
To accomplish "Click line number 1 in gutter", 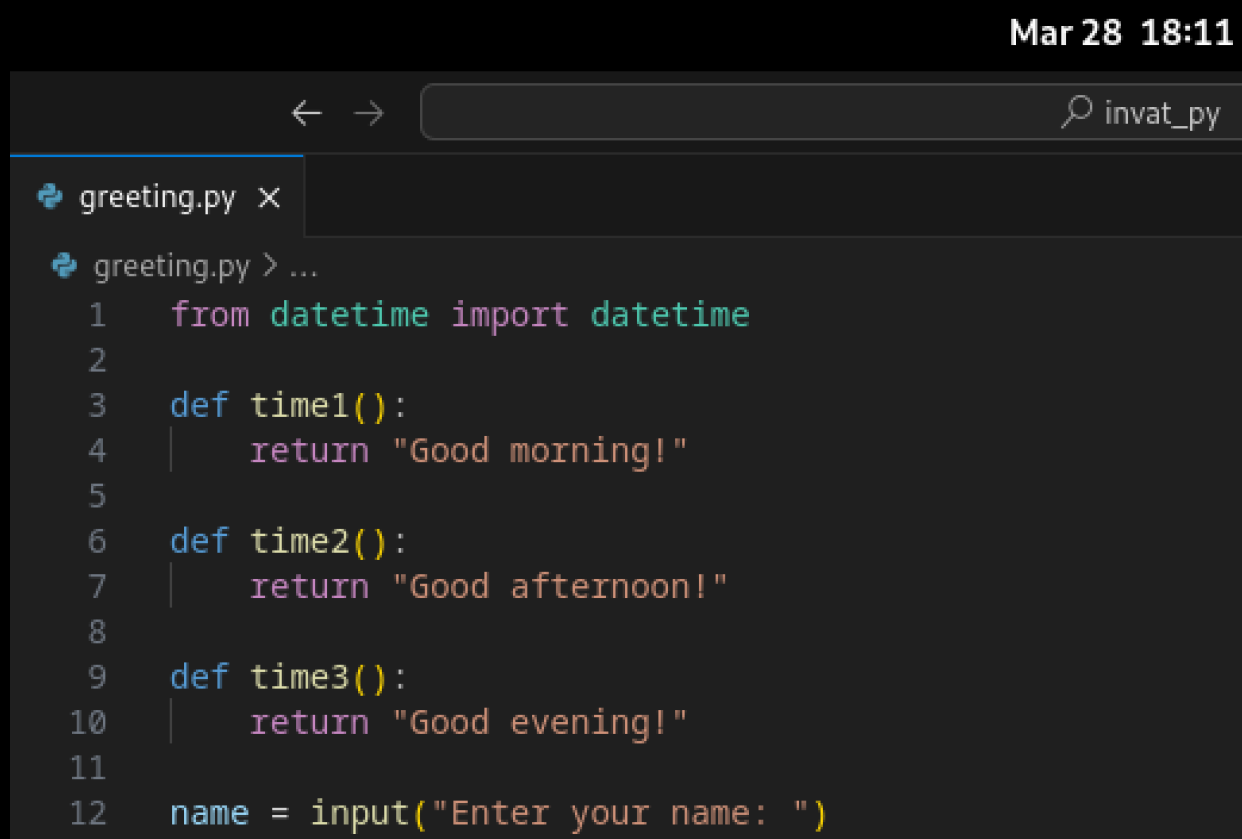I will 97,315.
